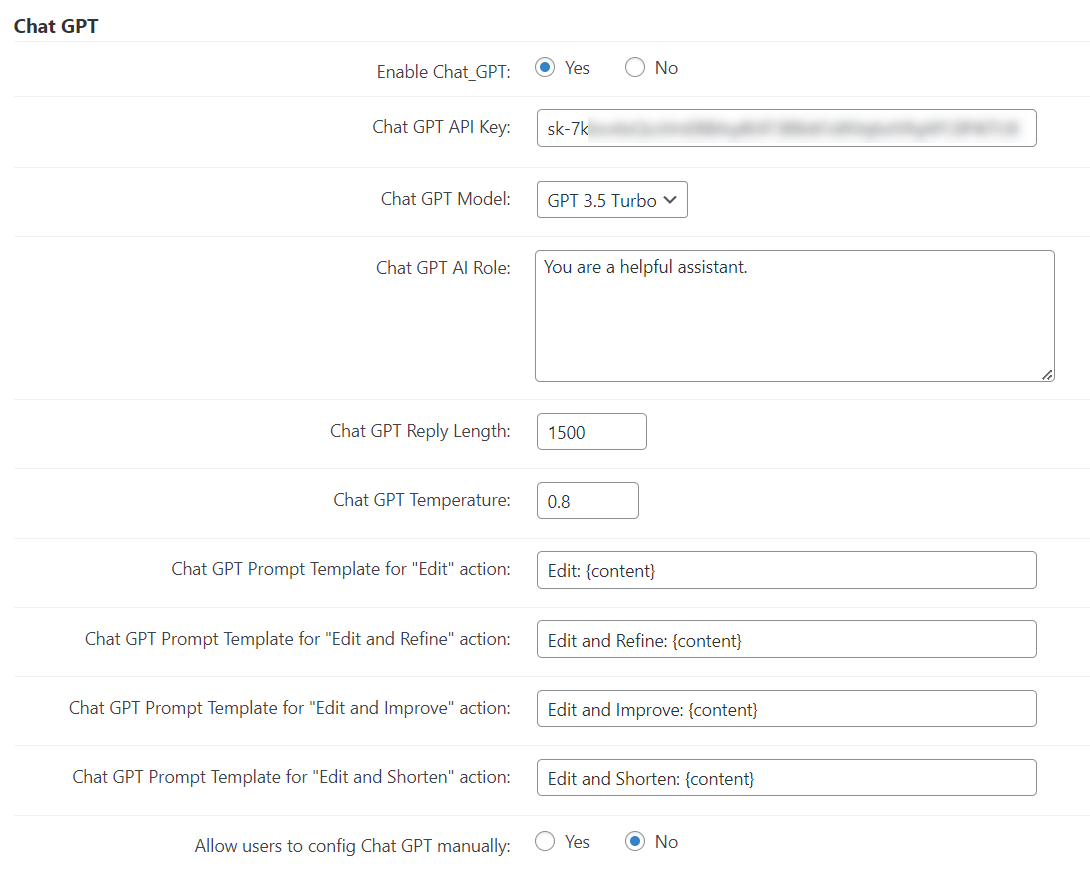Image resolution: width=1090 pixels, height=880 pixels.
Task: Click the 'Prompt Template for "Edit and Shorten"' label
Action: [x=291, y=776]
